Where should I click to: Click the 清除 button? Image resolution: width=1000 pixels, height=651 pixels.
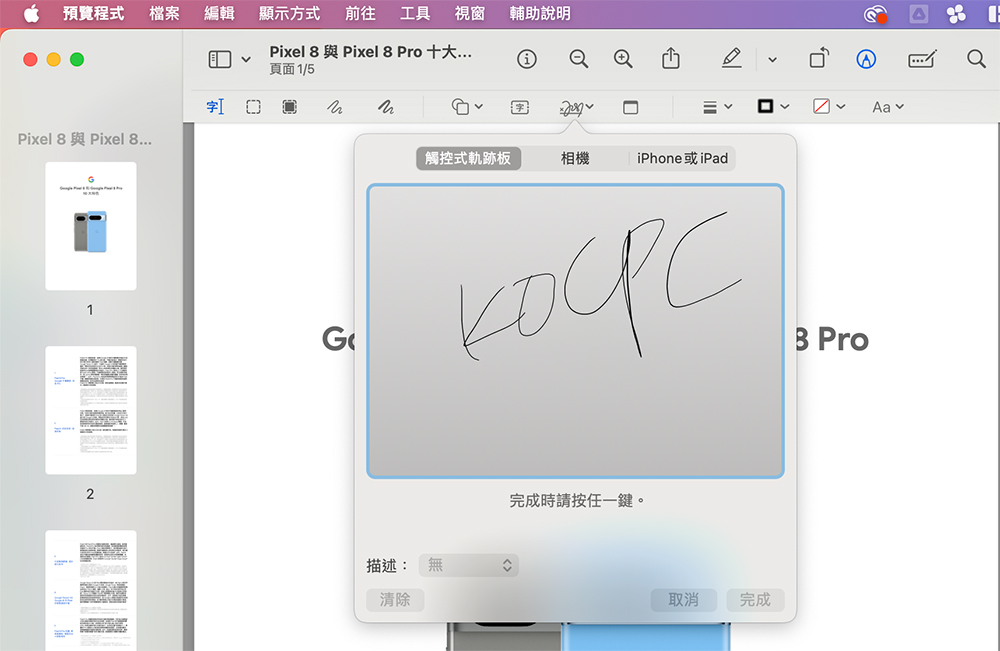point(395,600)
